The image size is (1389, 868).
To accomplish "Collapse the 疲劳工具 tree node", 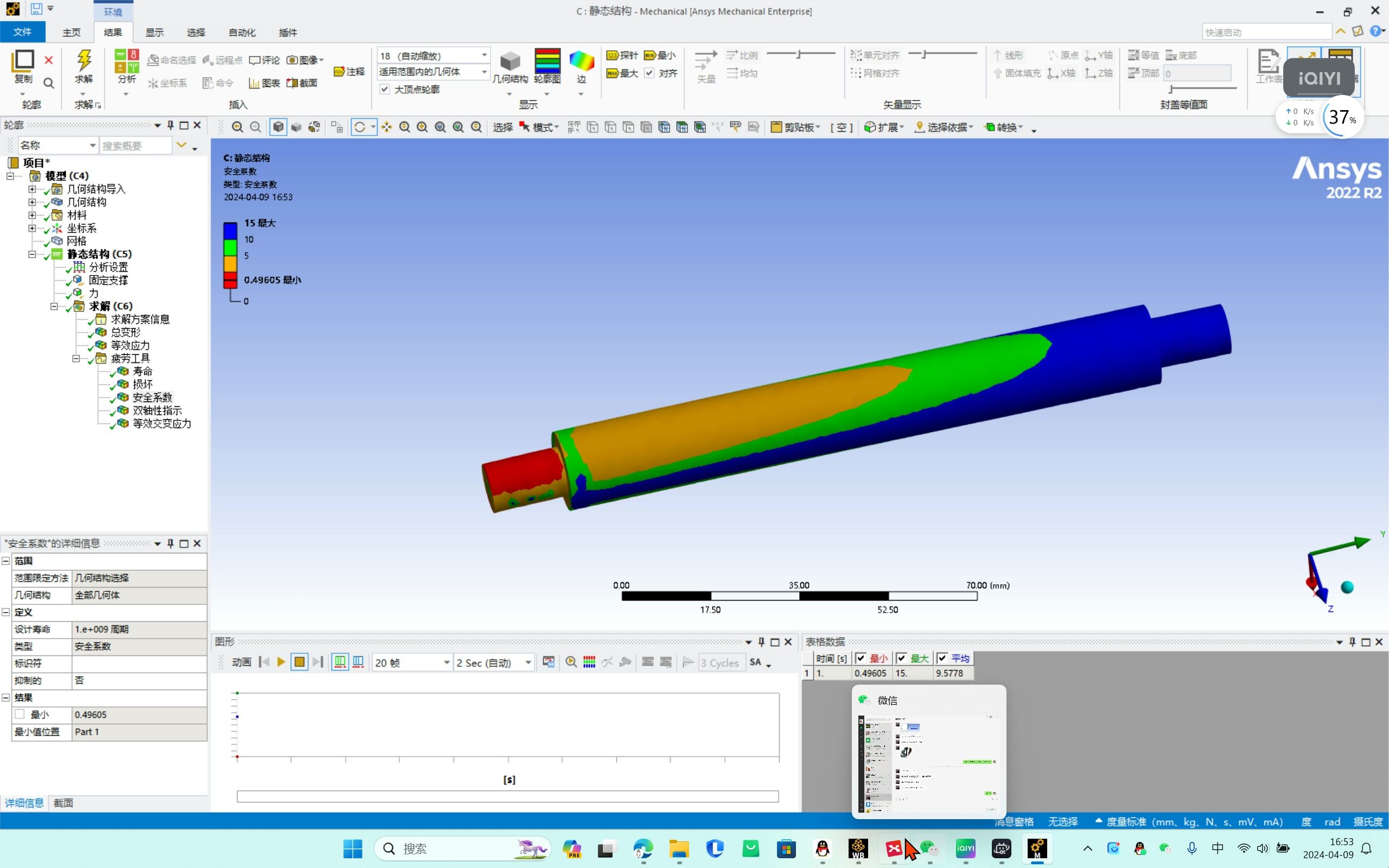I will pyautogui.click(x=76, y=358).
